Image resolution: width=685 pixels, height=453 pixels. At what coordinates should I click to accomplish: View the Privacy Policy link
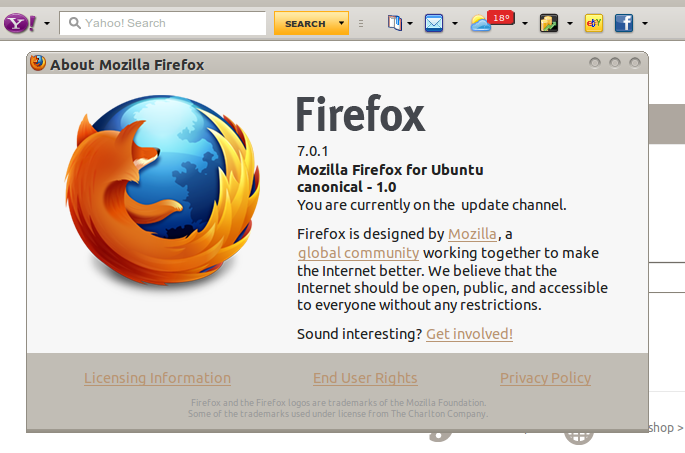[x=545, y=378]
